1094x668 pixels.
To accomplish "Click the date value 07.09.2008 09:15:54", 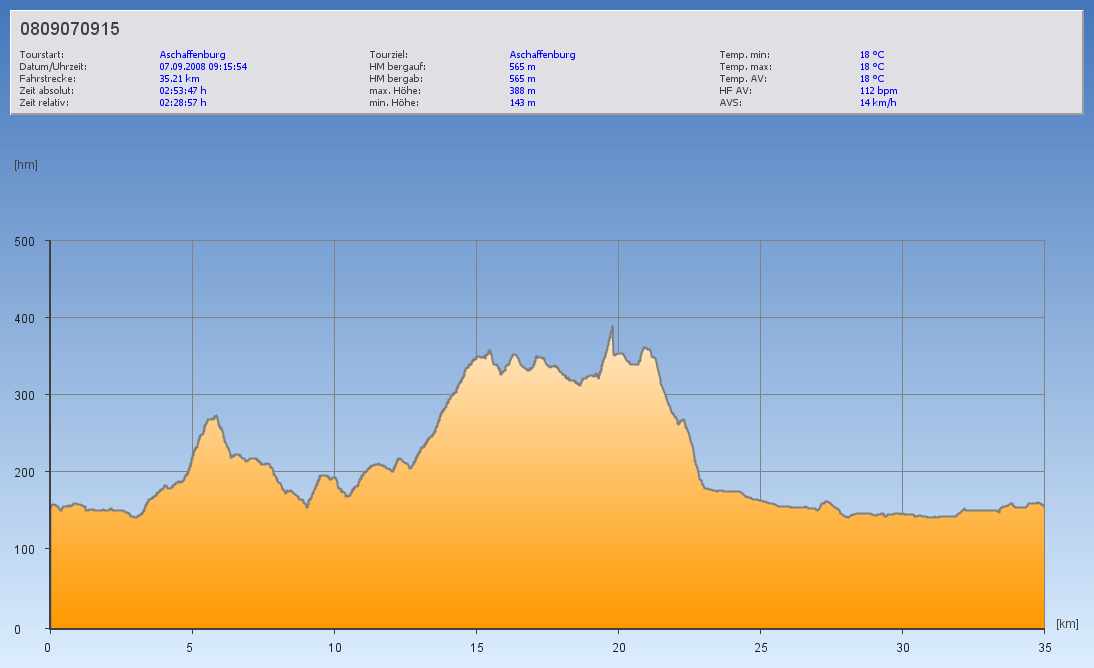I will coord(203,66).
